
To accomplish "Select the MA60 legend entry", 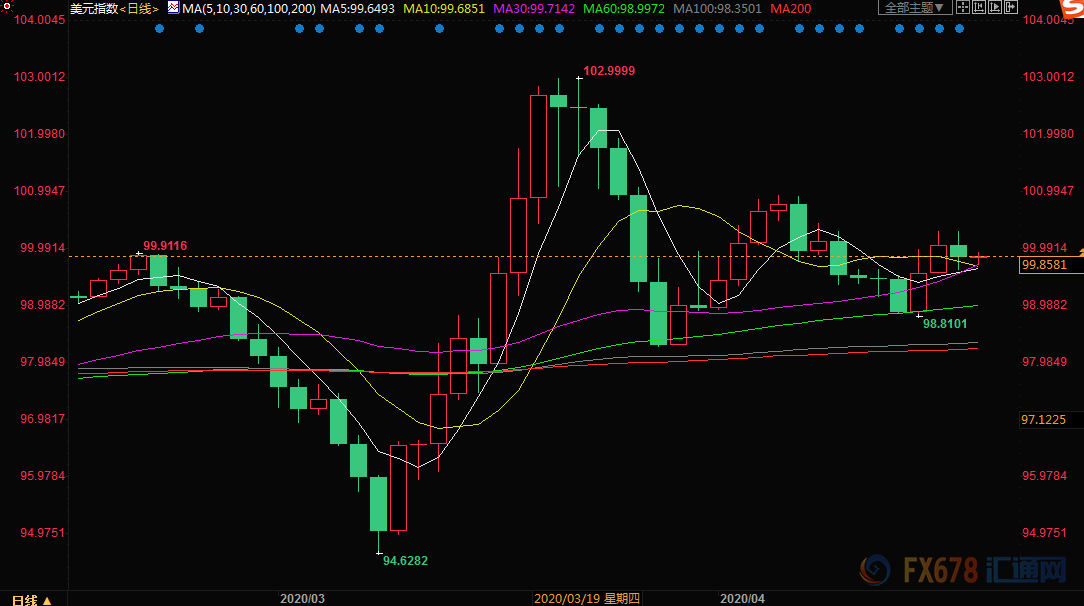I will [x=622, y=8].
